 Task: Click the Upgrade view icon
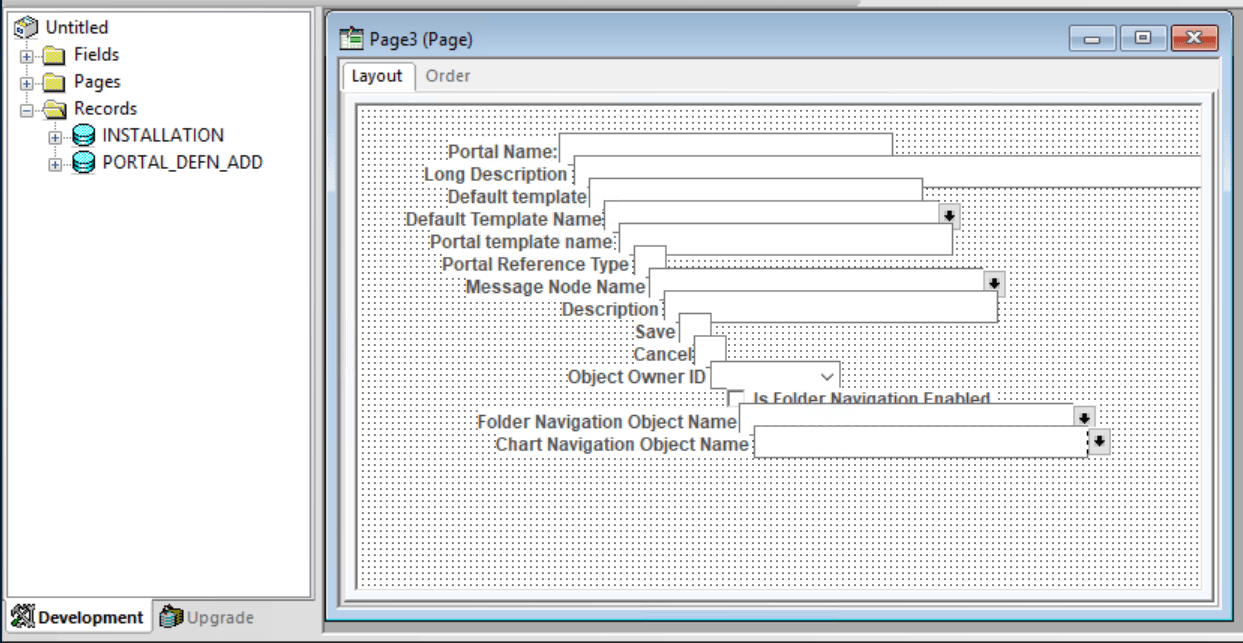pyautogui.click(x=169, y=618)
